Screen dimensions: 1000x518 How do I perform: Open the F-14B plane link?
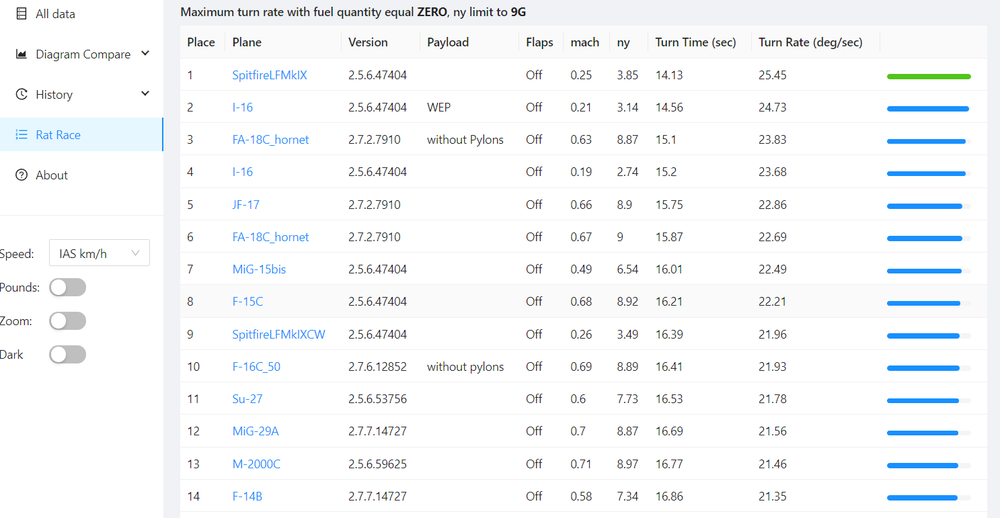click(247, 496)
